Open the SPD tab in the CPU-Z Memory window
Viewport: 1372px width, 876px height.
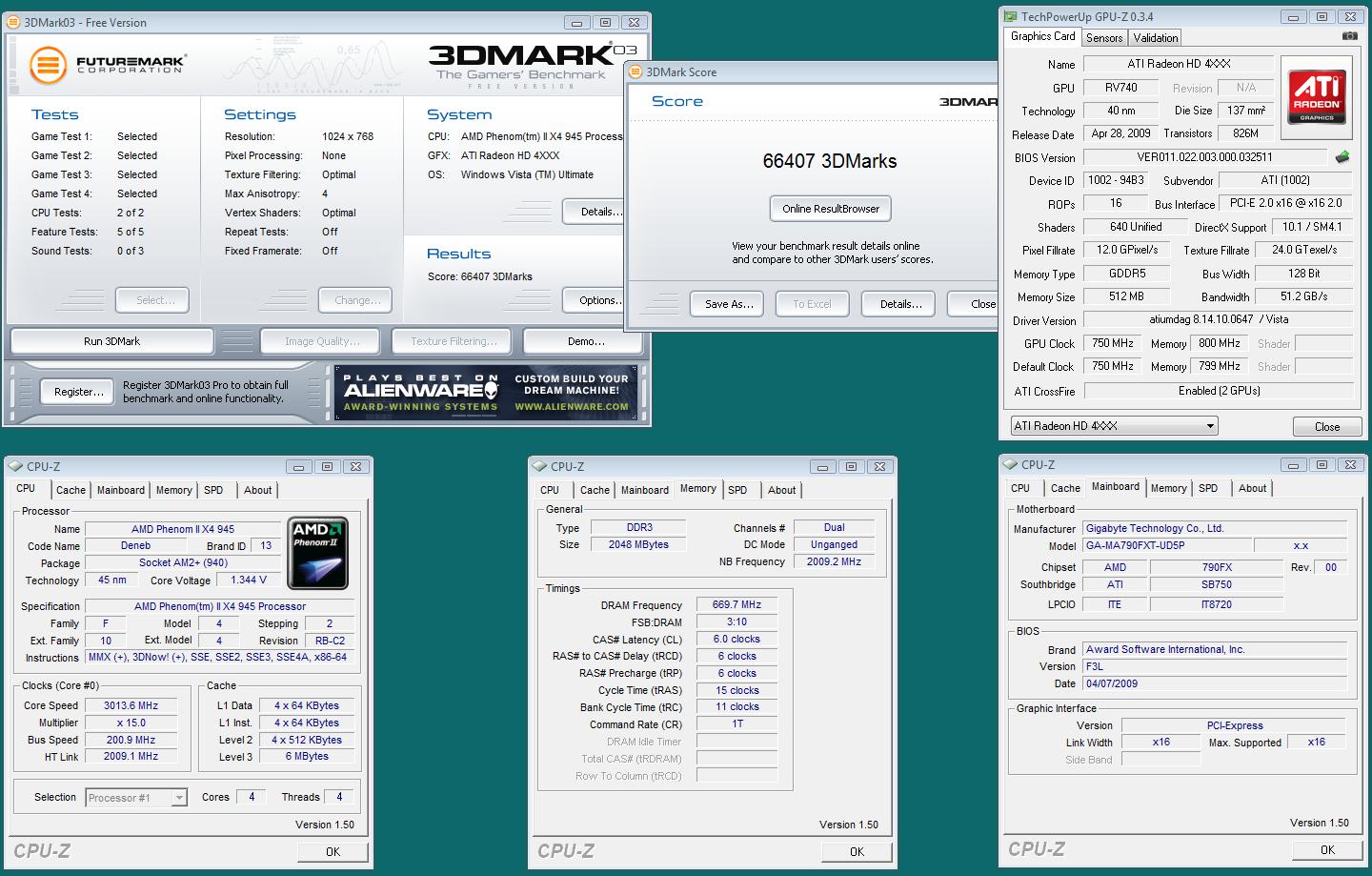coord(738,490)
